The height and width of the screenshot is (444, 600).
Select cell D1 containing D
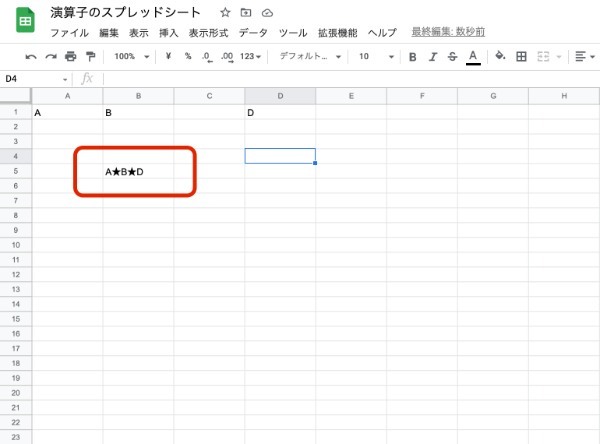(280, 112)
